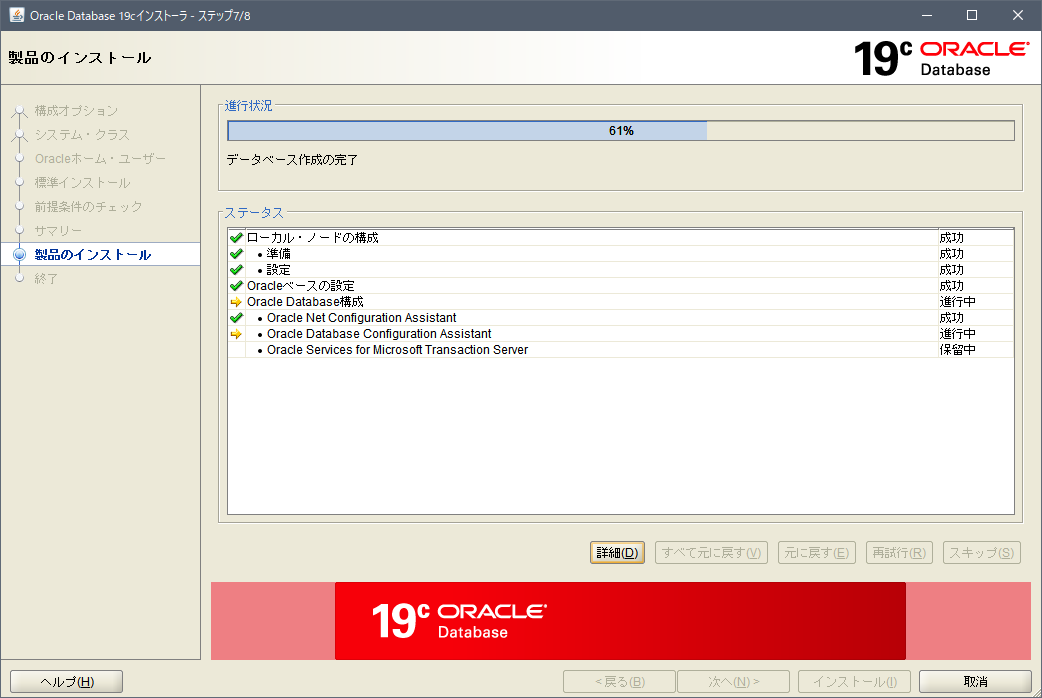Image resolution: width=1042 pixels, height=698 pixels.
Task: Click the green check icon next to 設定
Action: [236, 269]
